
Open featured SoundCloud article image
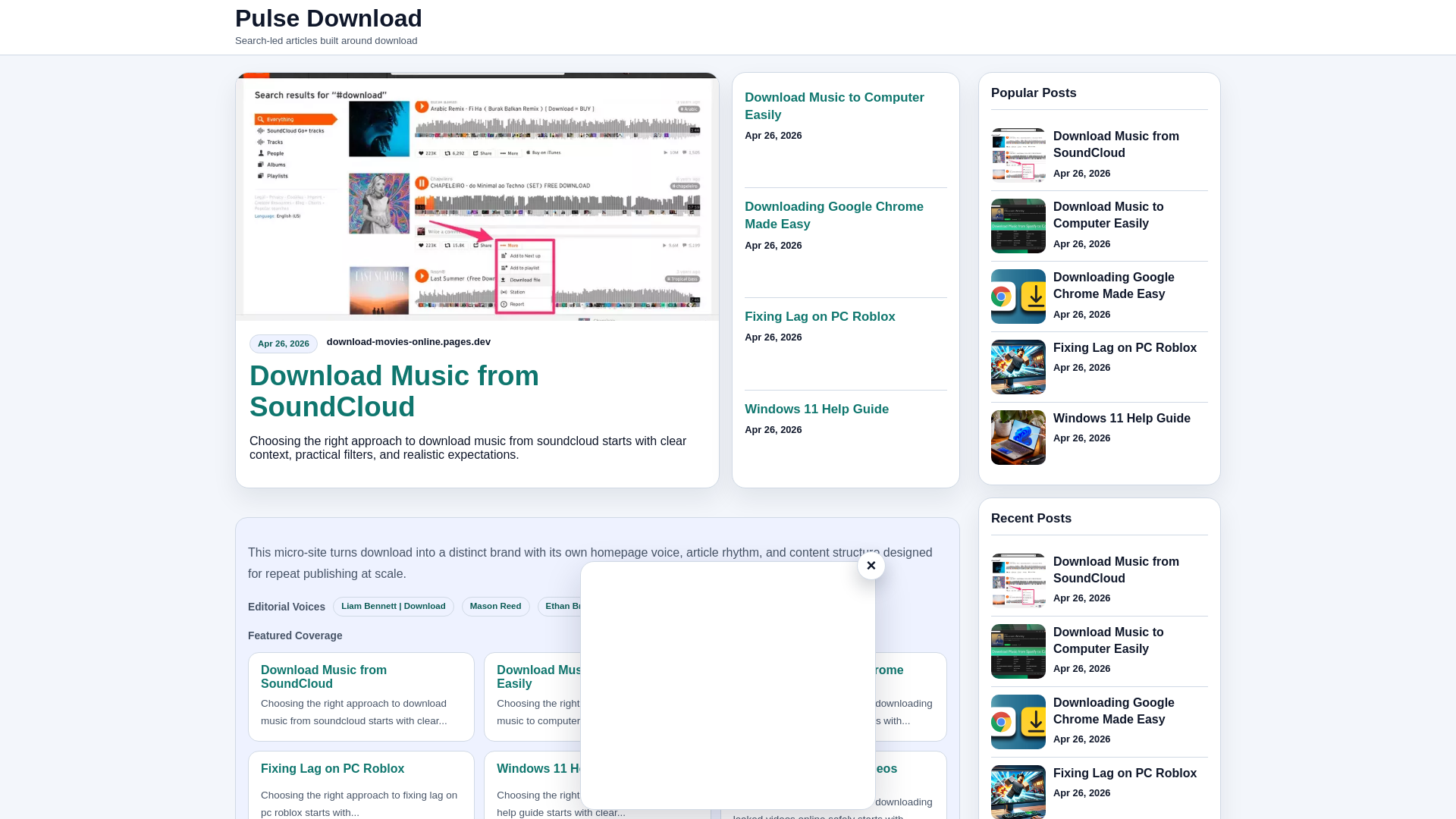coord(477,196)
